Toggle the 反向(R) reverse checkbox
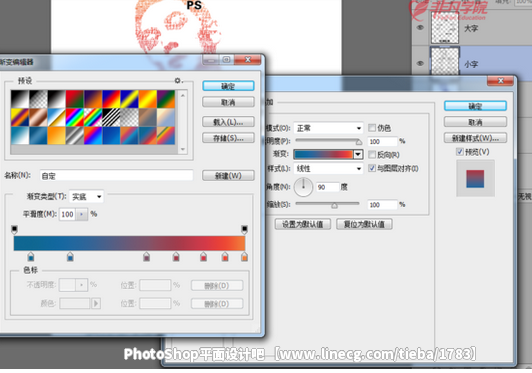Image resolution: width=532 pixels, height=373 pixels. tap(372, 155)
